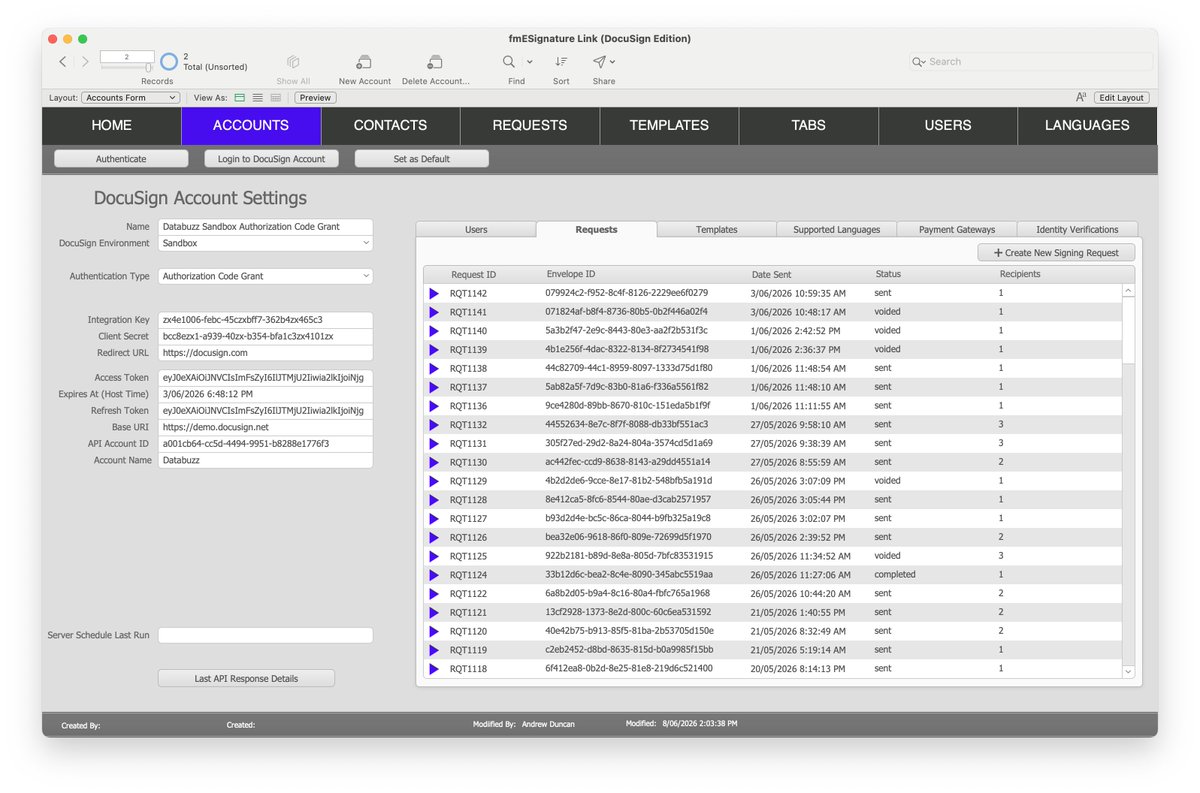Viewport: 1200px width, 793px height.
Task: Click the Show All toolbar icon
Action: pos(293,62)
